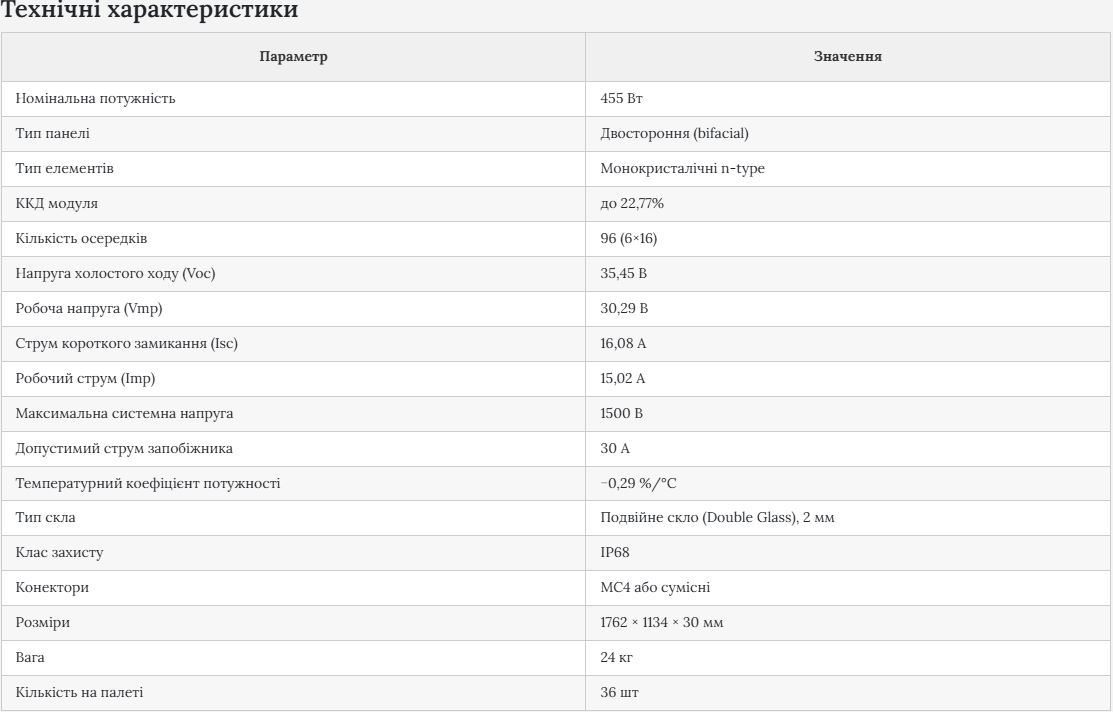The image size is (1113, 712).
Task: Click the 15,02 А value
Action: (623, 378)
